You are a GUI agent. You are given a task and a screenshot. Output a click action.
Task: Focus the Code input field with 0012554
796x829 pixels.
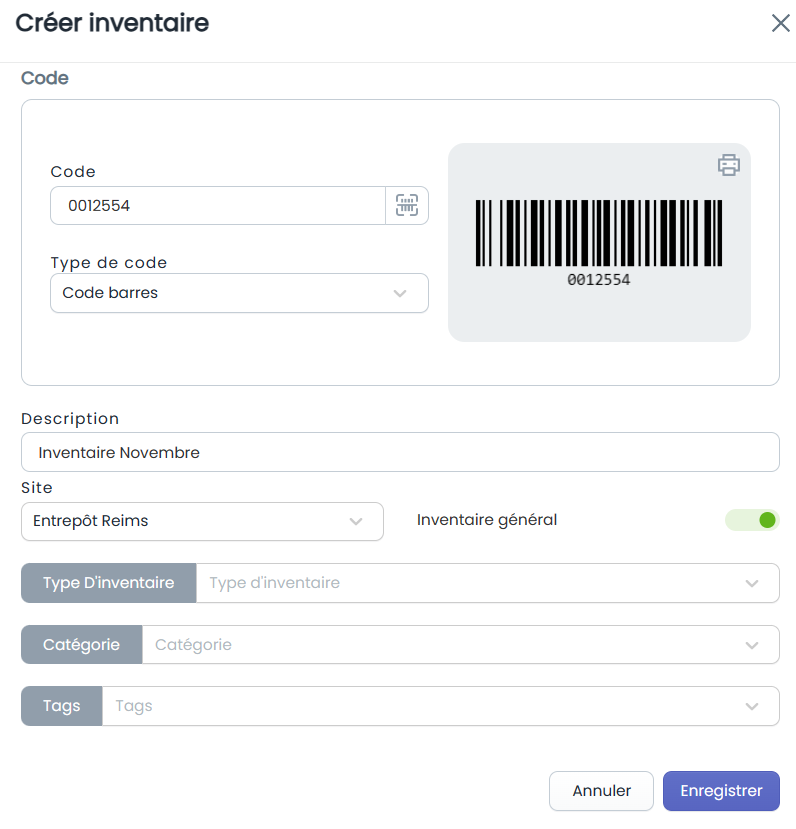pyautogui.click(x=218, y=205)
